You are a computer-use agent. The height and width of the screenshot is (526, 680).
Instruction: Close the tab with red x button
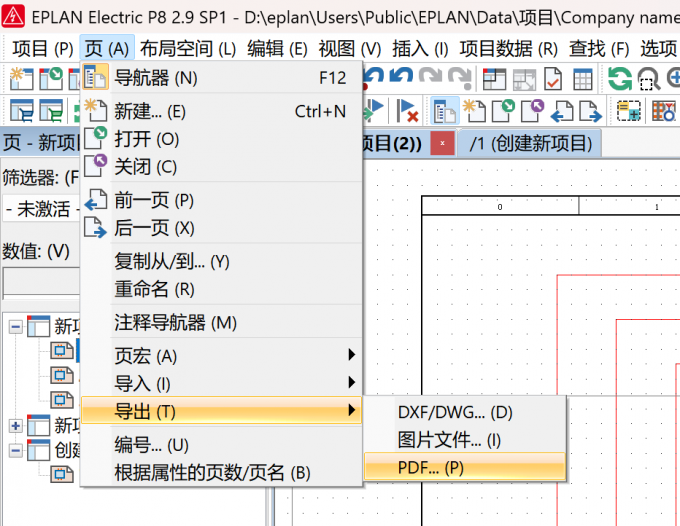[442, 143]
